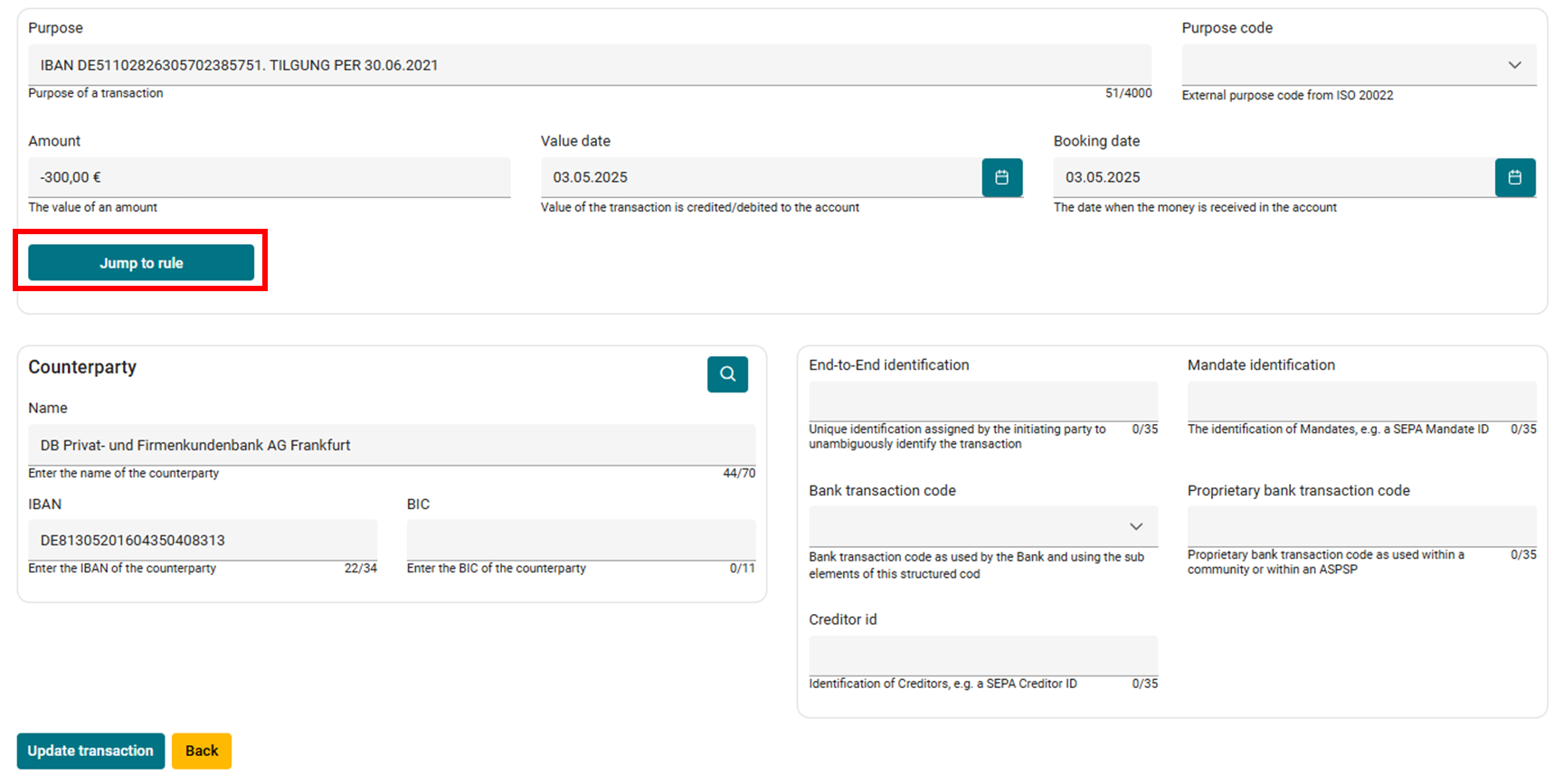Focus the Mandate identification field
Viewport: 1554px width, 784px height.
point(1360,401)
